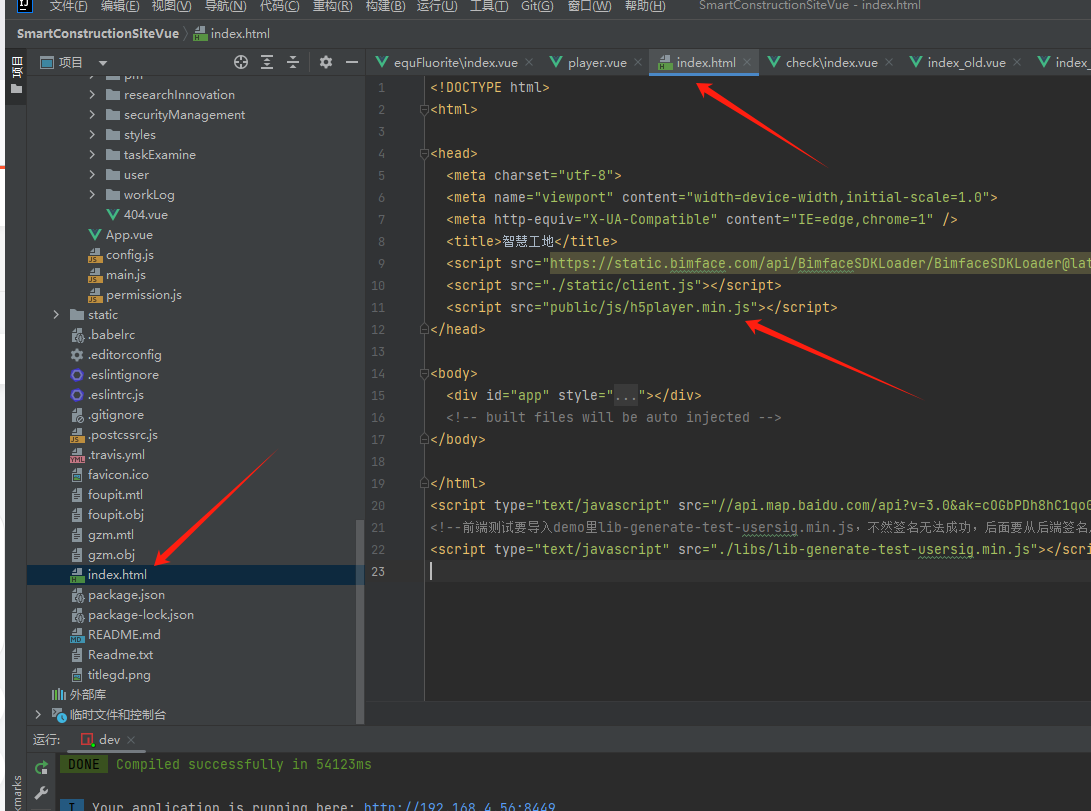Open the application URL link in console
Image resolution: width=1091 pixels, height=811 pixels.
[460, 806]
